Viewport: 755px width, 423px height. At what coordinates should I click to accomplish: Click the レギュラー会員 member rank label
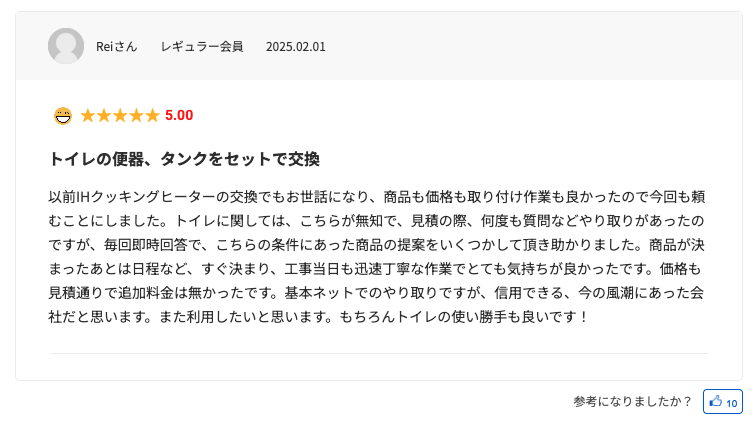[x=201, y=47]
